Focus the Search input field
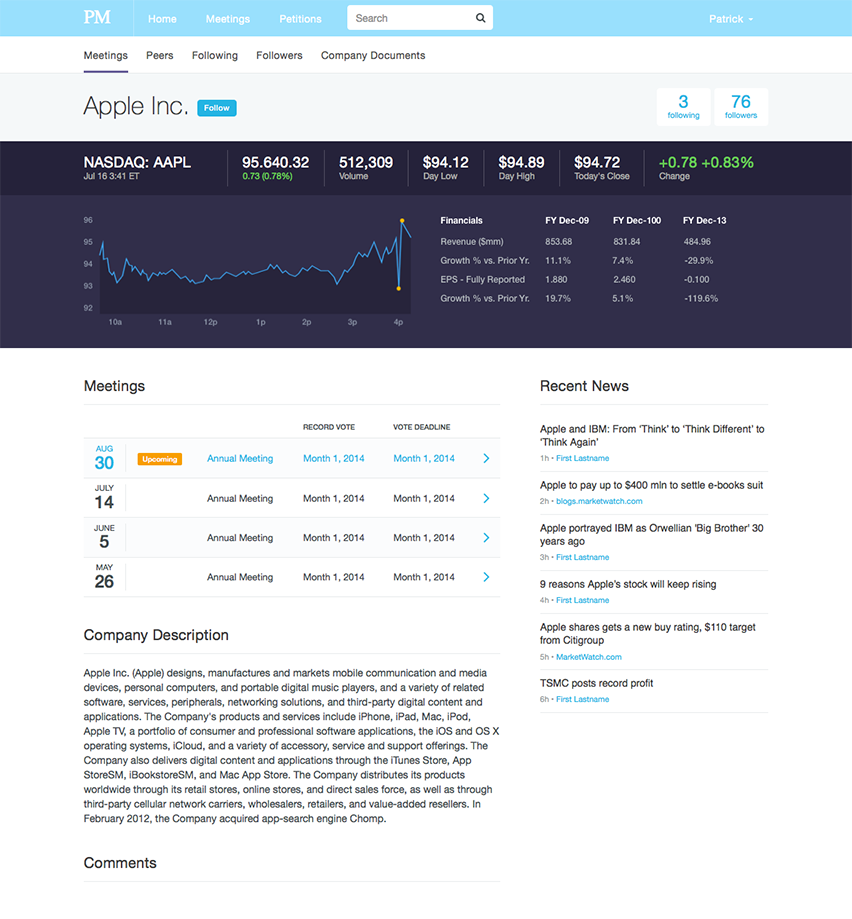This screenshot has width=852, height=919. click(410, 18)
